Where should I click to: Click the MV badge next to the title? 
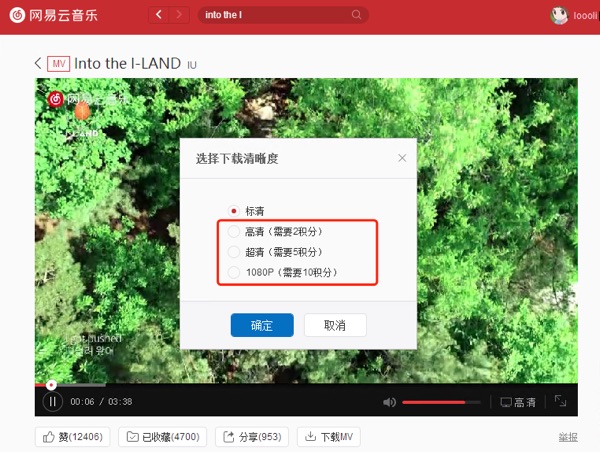pyautogui.click(x=59, y=64)
